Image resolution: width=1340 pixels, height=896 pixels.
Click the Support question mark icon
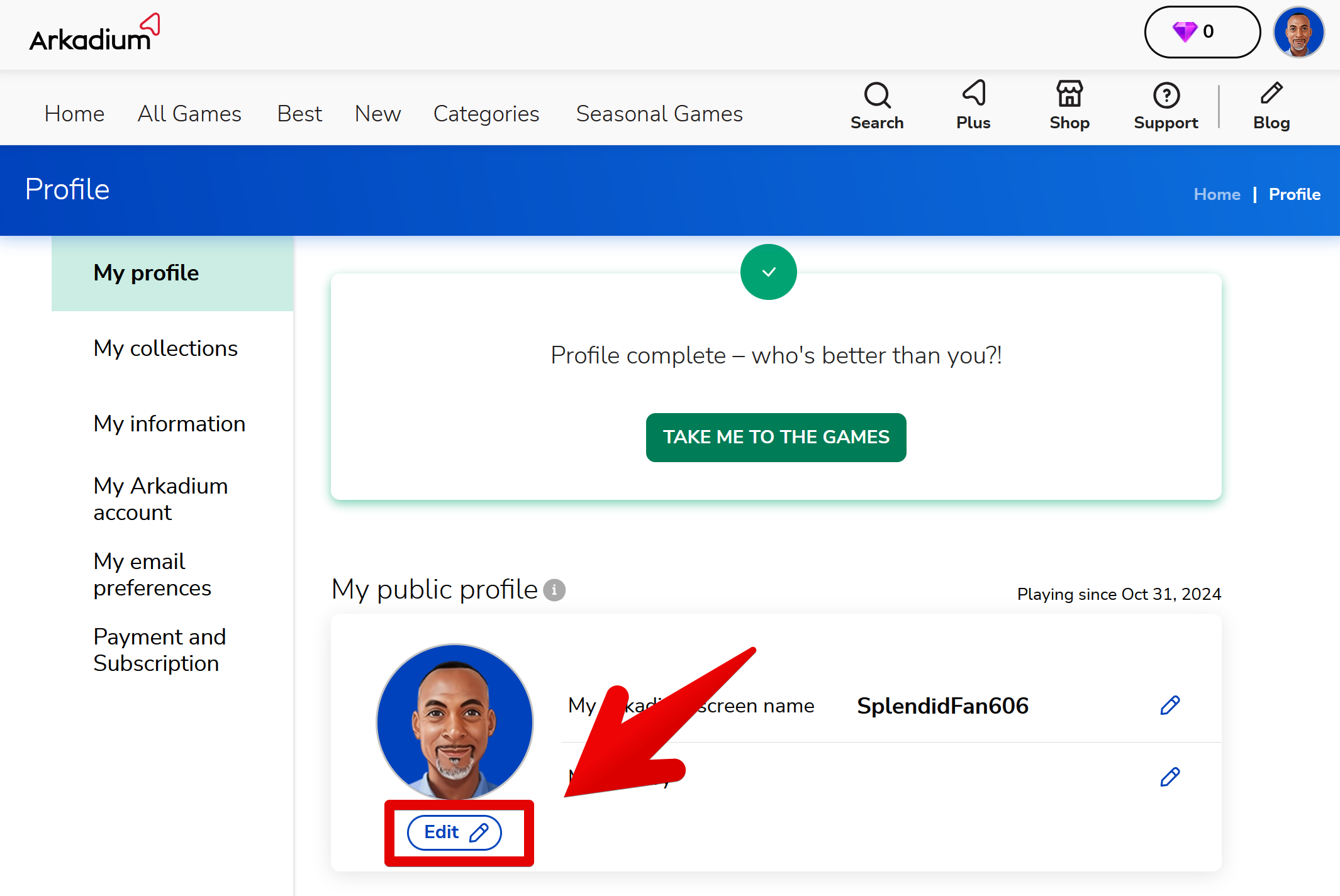click(1166, 106)
